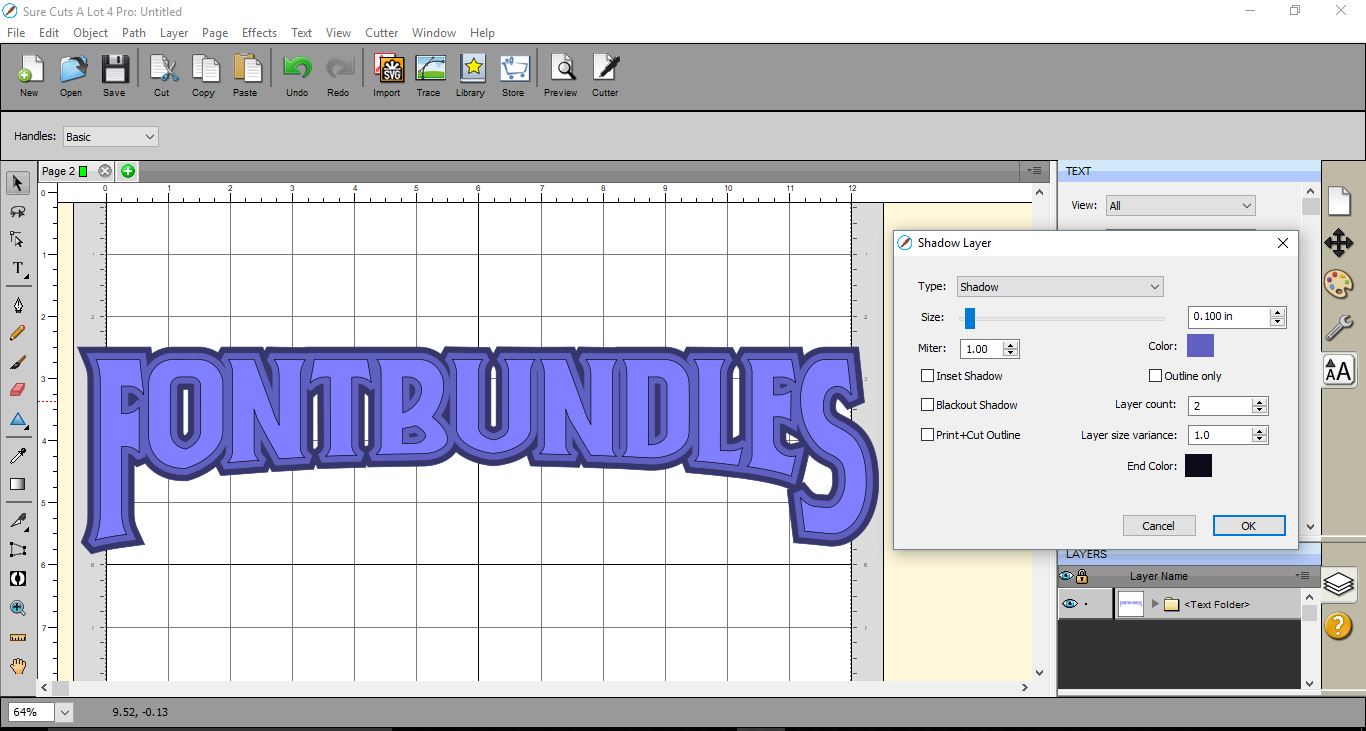Increase the Layer count stepper
The height and width of the screenshot is (731, 1366).
click(x=1260, y=402)
